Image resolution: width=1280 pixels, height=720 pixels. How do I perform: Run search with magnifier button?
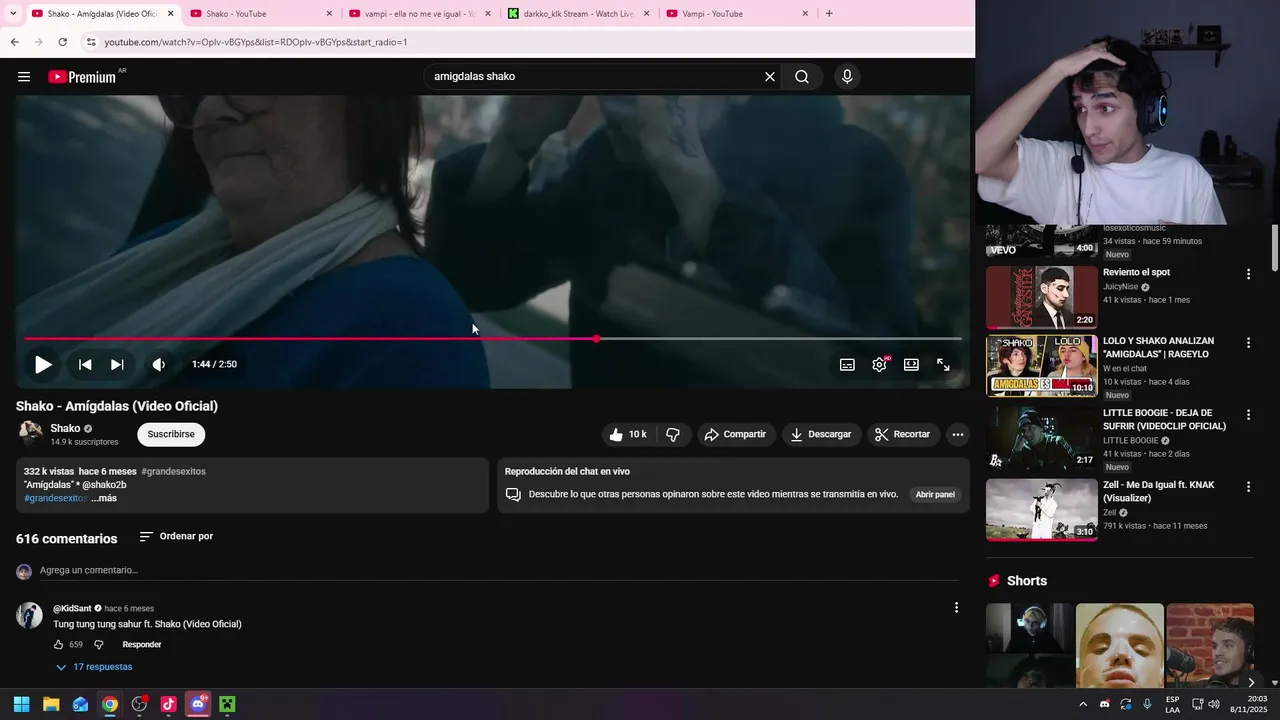pyautogui.click(x=802, y=77)
